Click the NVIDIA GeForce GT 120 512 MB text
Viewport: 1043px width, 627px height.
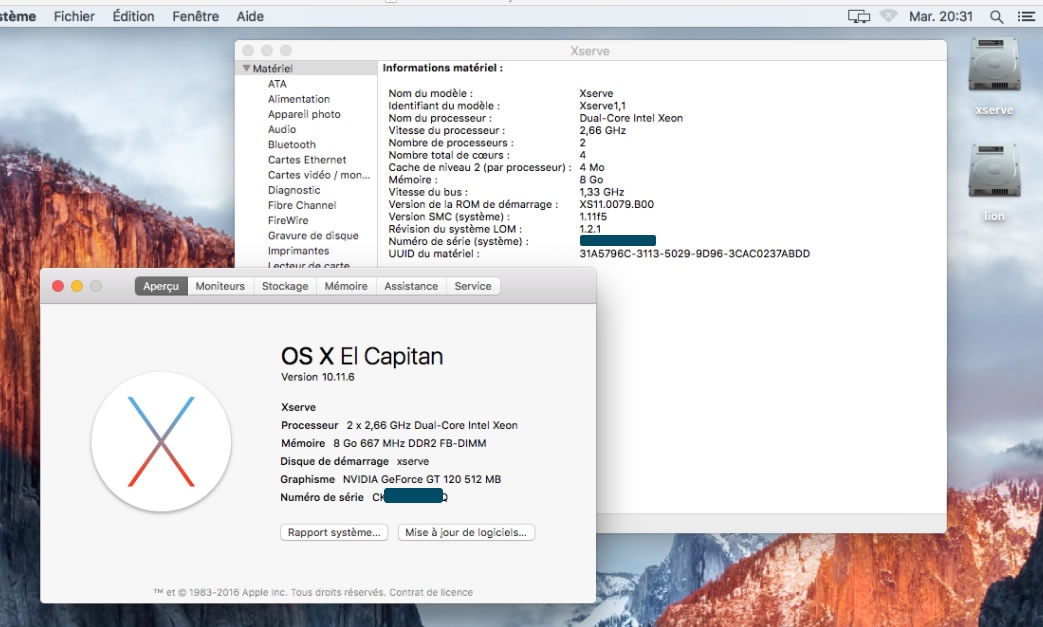[422, 479]
